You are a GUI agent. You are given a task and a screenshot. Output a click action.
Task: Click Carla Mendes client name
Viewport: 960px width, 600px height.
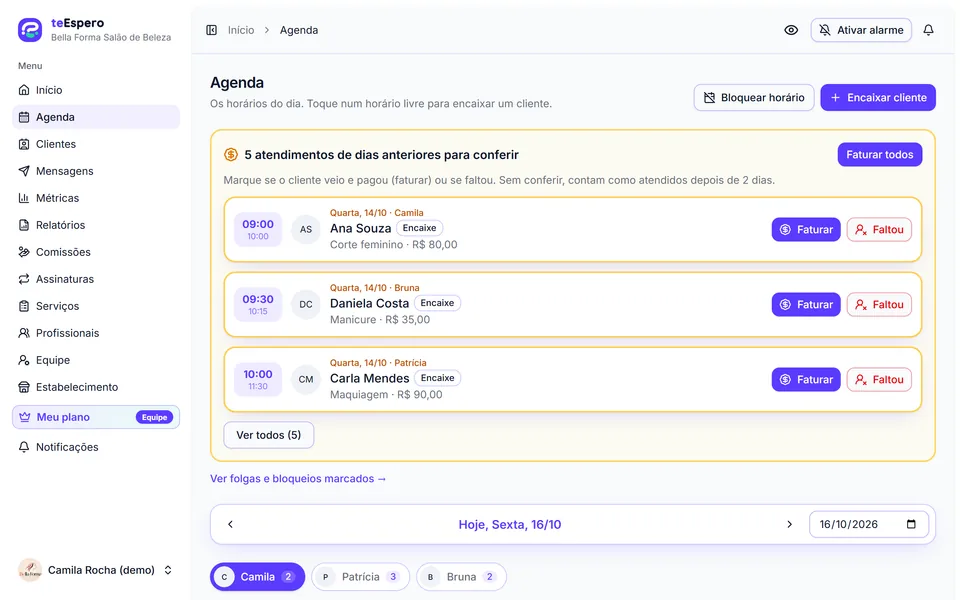click(x=369, y=378)
